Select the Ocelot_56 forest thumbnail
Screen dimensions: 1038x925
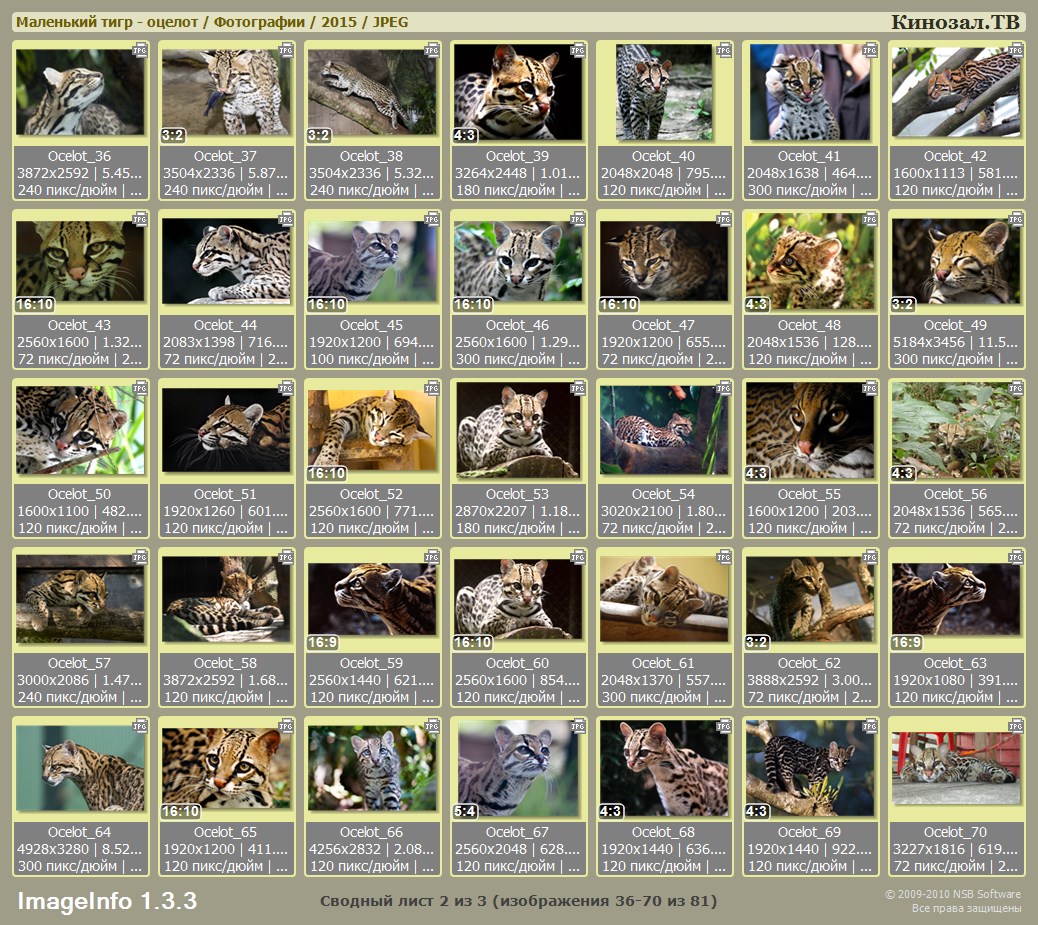[x=956, y=430]
